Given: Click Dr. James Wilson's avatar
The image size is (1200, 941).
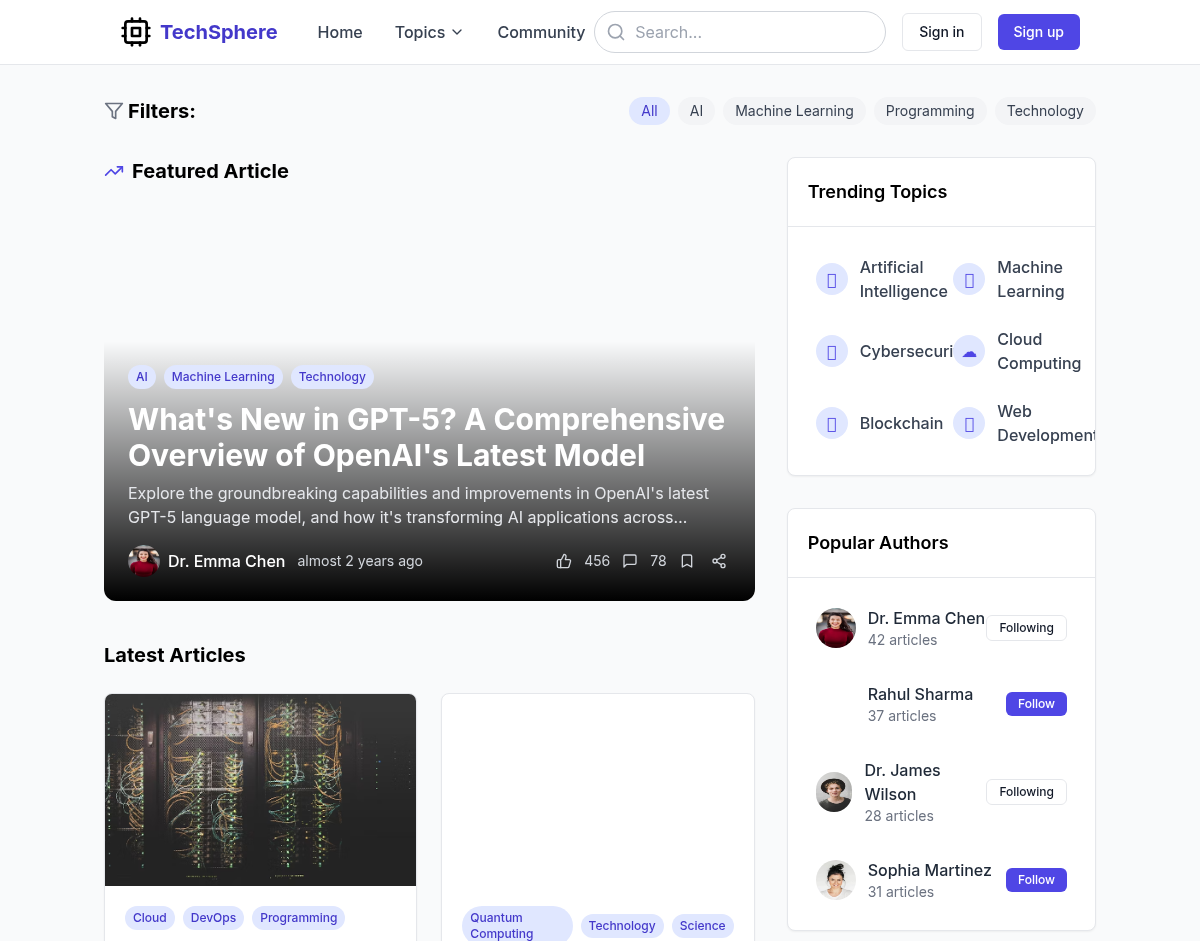Looking at the screenshot, I should click(x=834, y=792).
